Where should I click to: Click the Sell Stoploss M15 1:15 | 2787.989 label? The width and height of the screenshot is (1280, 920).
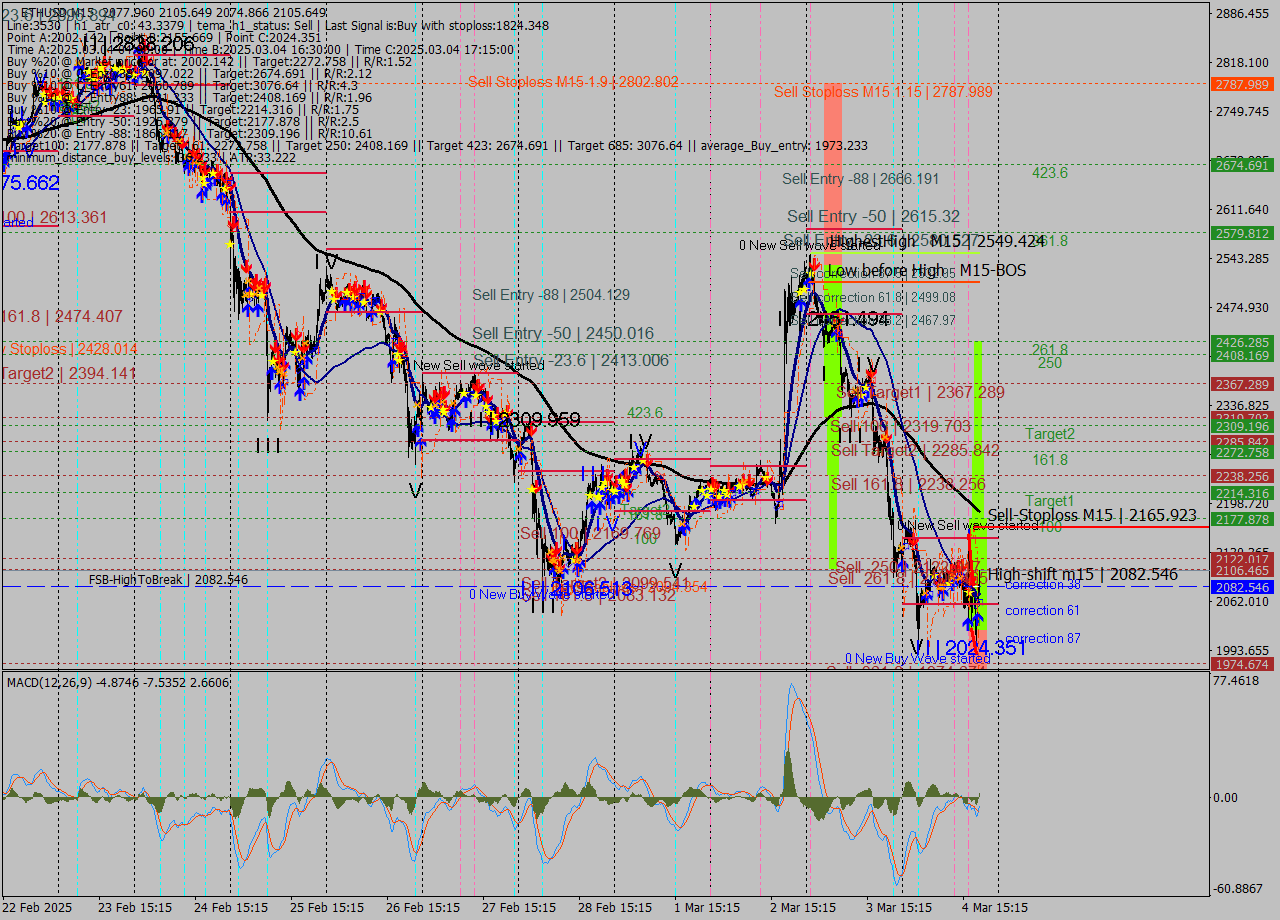(x=884, y=91)
